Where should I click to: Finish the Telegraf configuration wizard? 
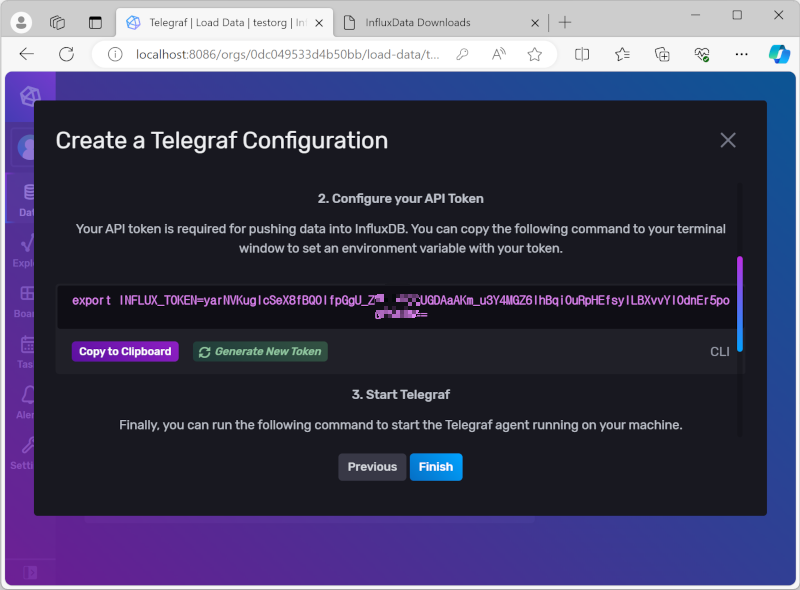pyautogui.click(x=436, y=467)
